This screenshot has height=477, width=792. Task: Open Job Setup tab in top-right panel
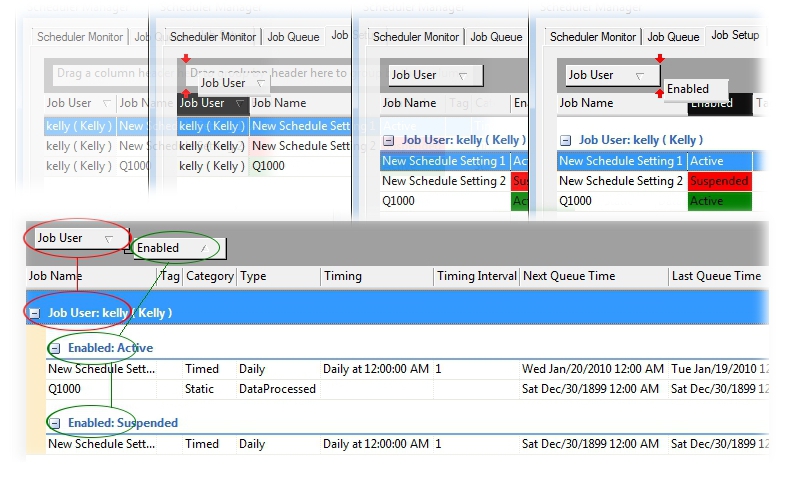click(x=734, y=36)
